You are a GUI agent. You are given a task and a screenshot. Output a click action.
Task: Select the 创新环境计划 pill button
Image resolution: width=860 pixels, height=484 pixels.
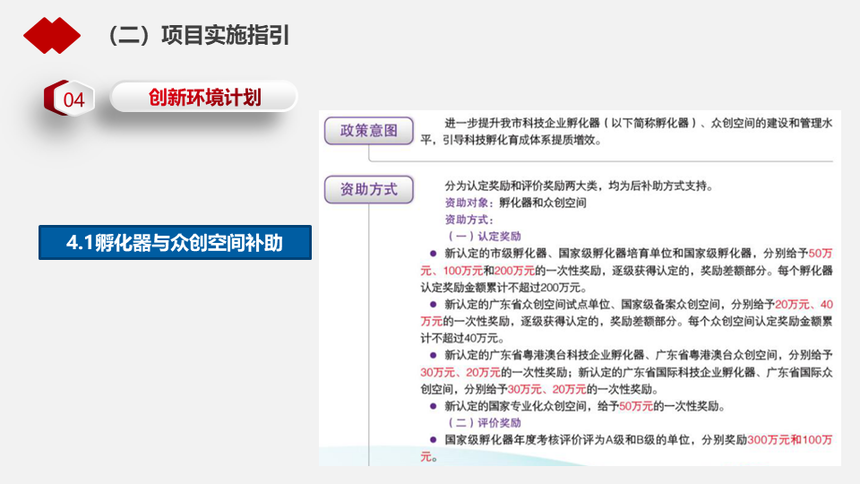pyautogui.click(x=203, y=97)
